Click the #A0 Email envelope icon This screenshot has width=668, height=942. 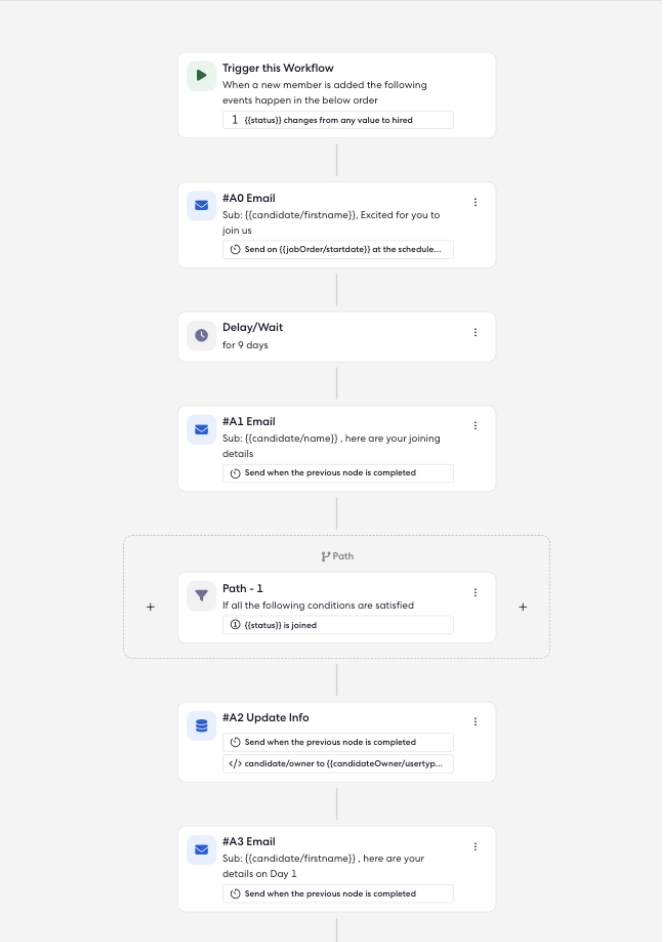click(x=201, y=205)
